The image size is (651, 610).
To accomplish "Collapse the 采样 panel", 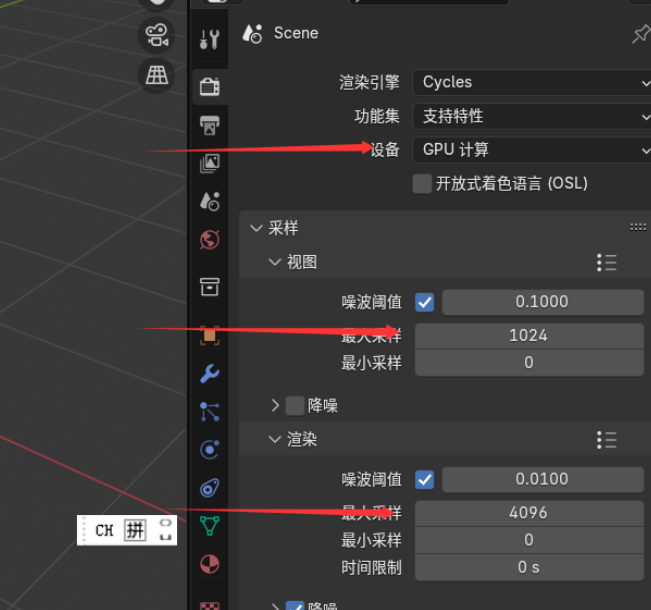I will (x=257, y=228).
